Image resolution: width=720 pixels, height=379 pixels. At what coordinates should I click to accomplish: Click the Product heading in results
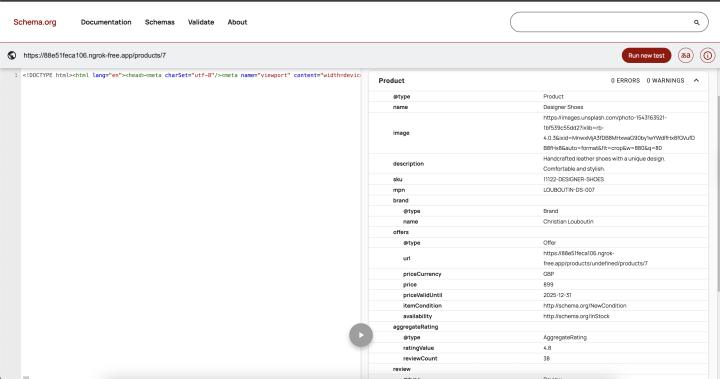point(392,80)
